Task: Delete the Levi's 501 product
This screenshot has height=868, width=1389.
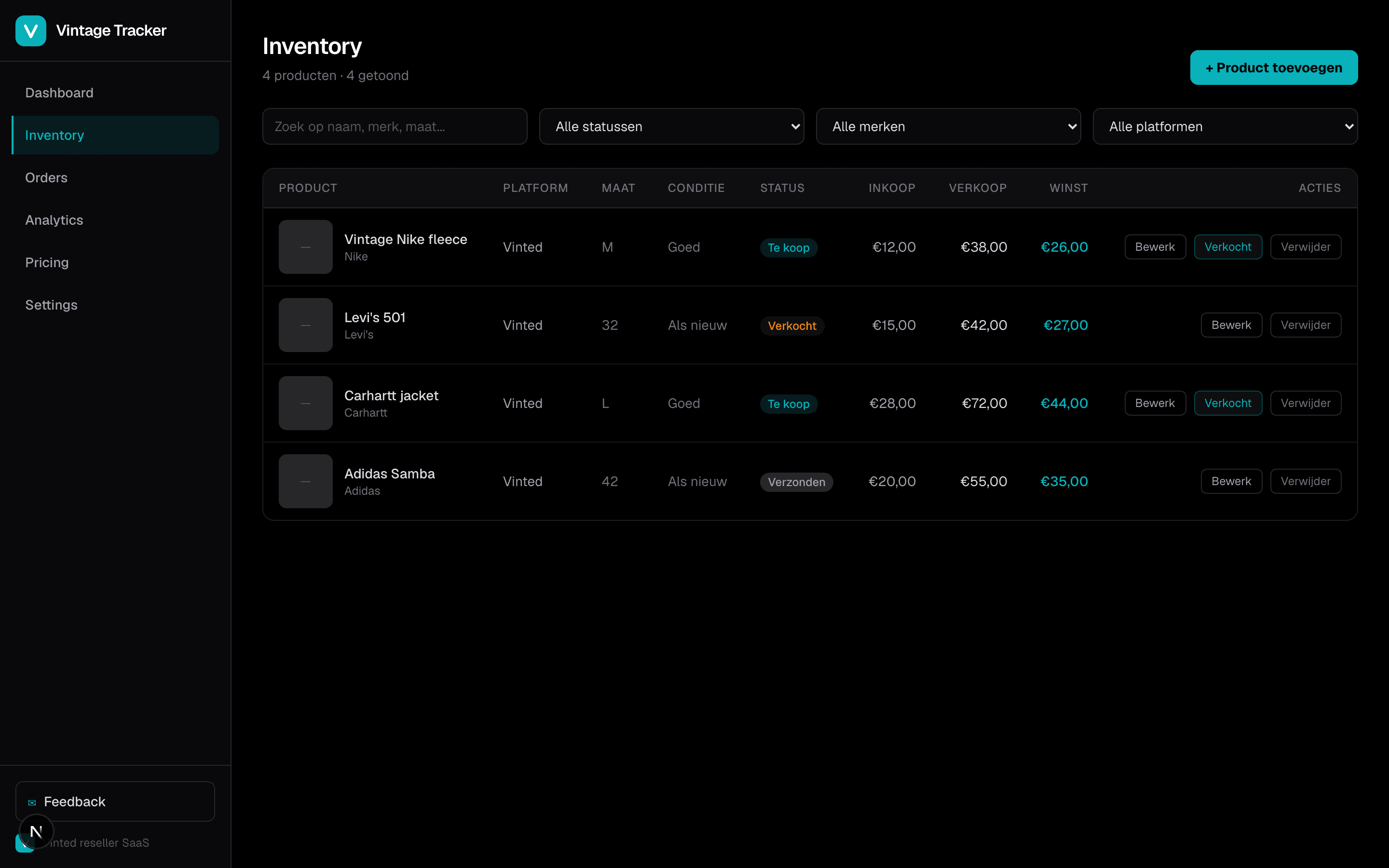Action: (1305, 325)
